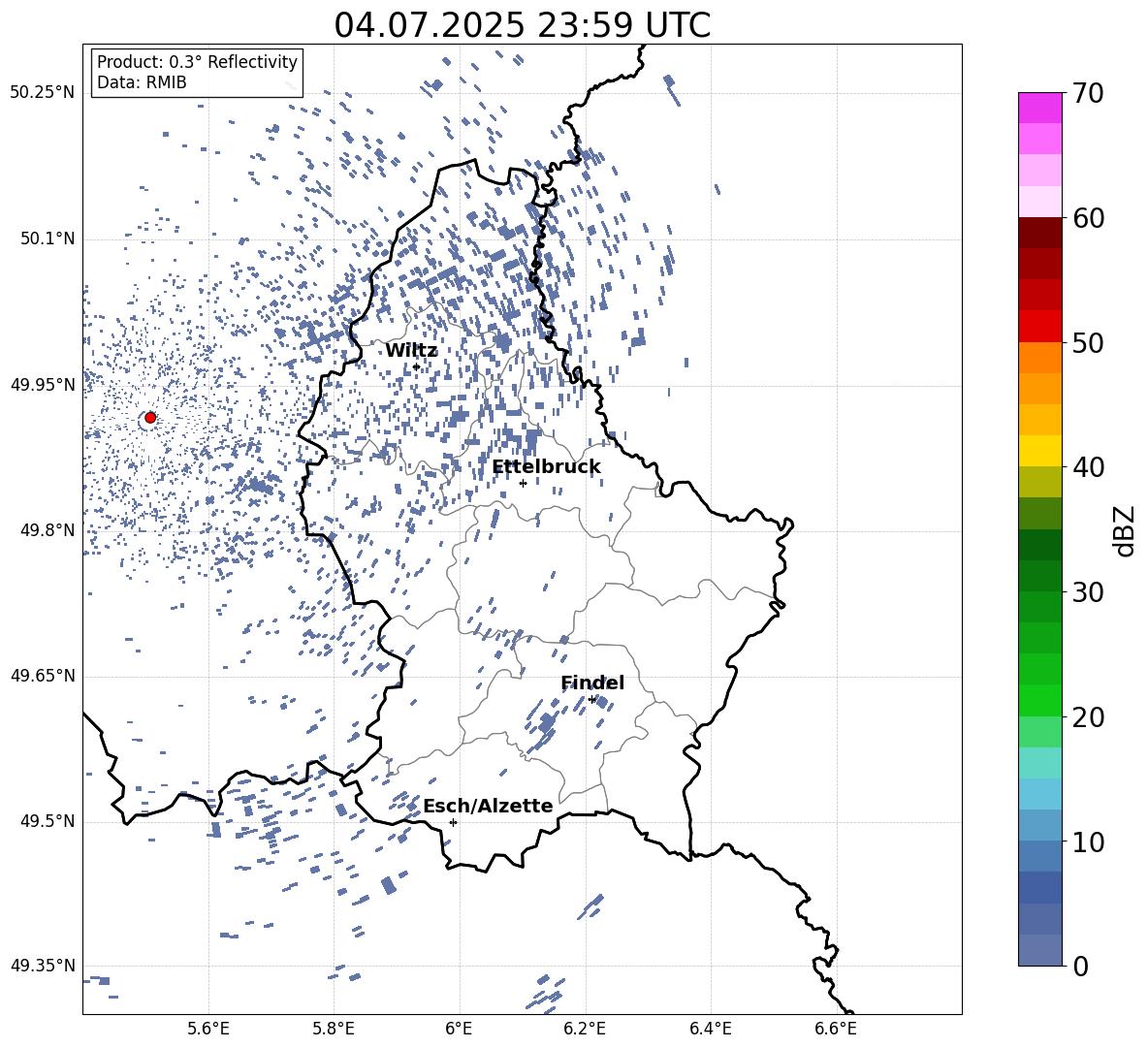Click the 30 colorbar tick label
Image resolution: width=1148 pixels, height=1048 pixels.
(x=1088, y=592)
